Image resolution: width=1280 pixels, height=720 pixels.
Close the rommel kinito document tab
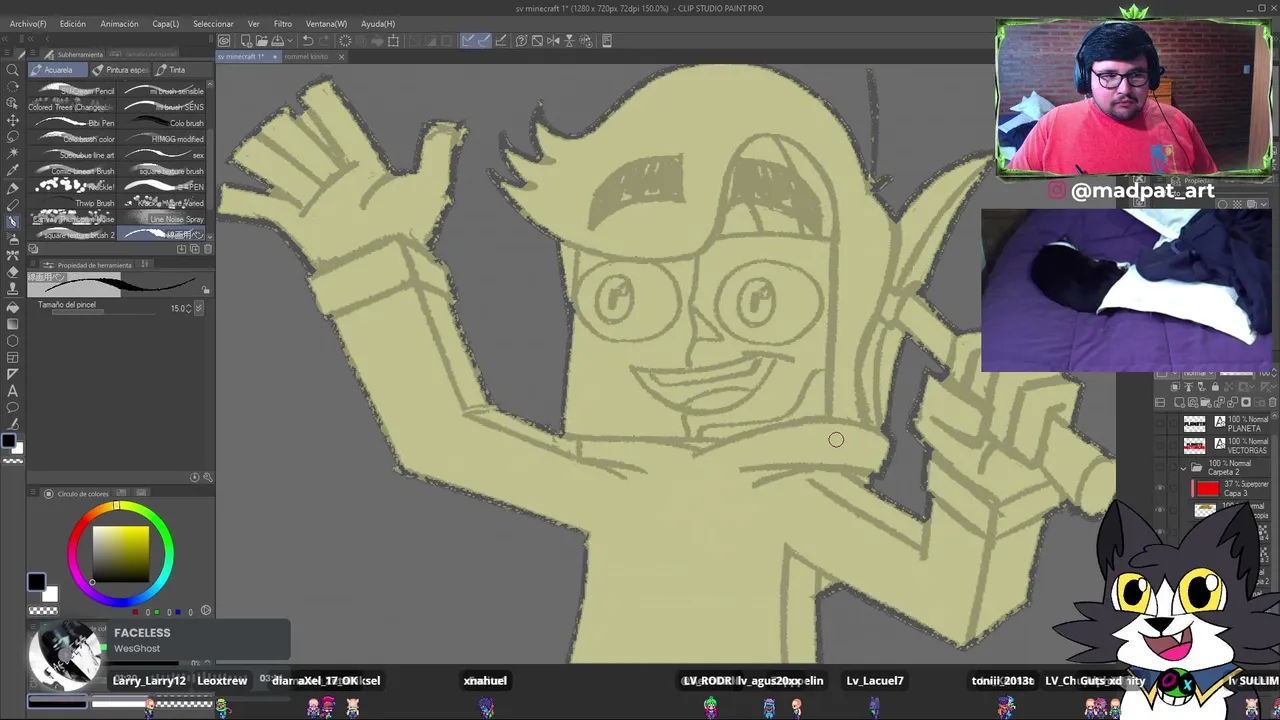pos(341,57)
